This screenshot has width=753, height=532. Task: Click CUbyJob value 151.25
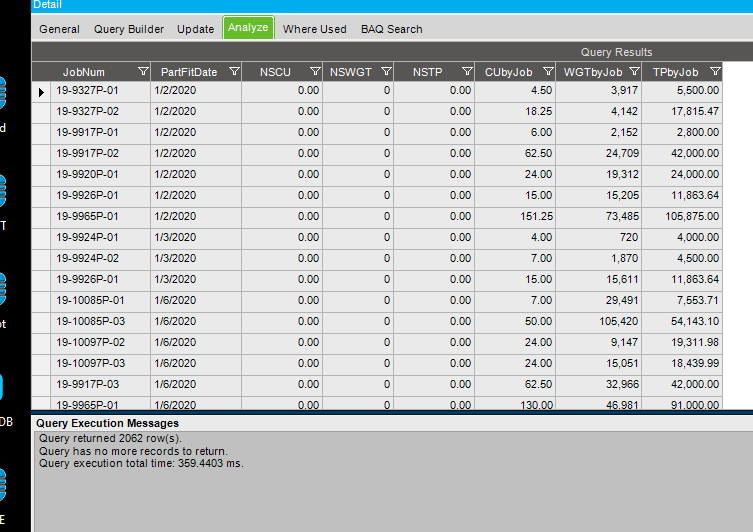[x=515, y=217]
